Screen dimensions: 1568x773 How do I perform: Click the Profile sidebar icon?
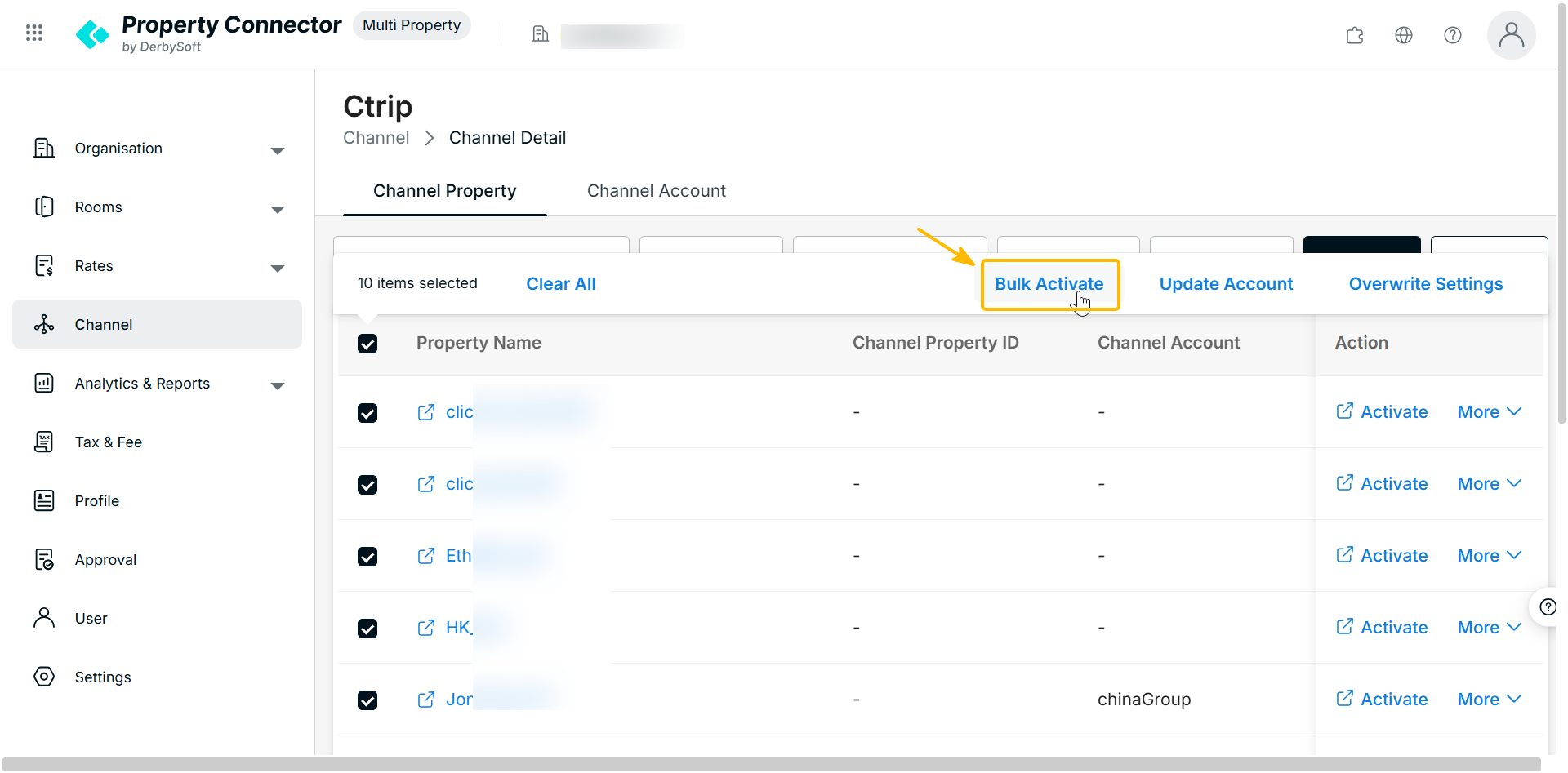point(44,500)
